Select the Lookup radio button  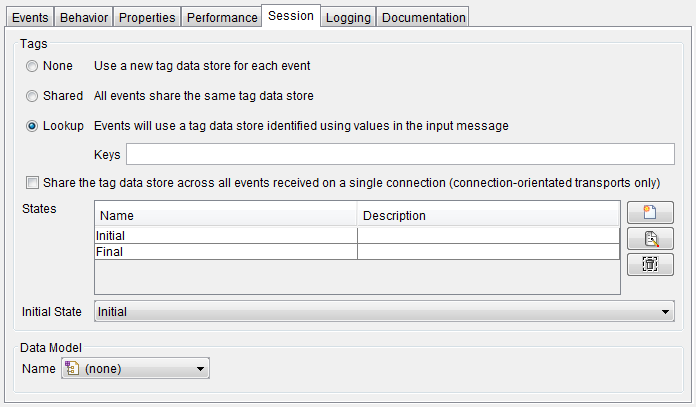coord(33,126)
